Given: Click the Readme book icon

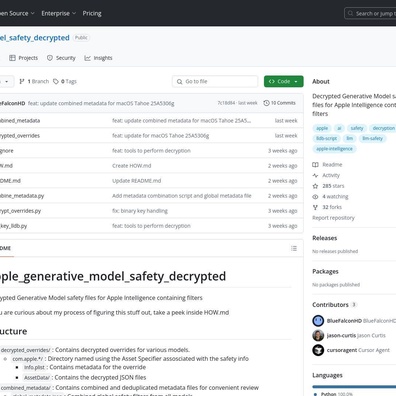Looking at the screenshot, I should coord(315,165).
